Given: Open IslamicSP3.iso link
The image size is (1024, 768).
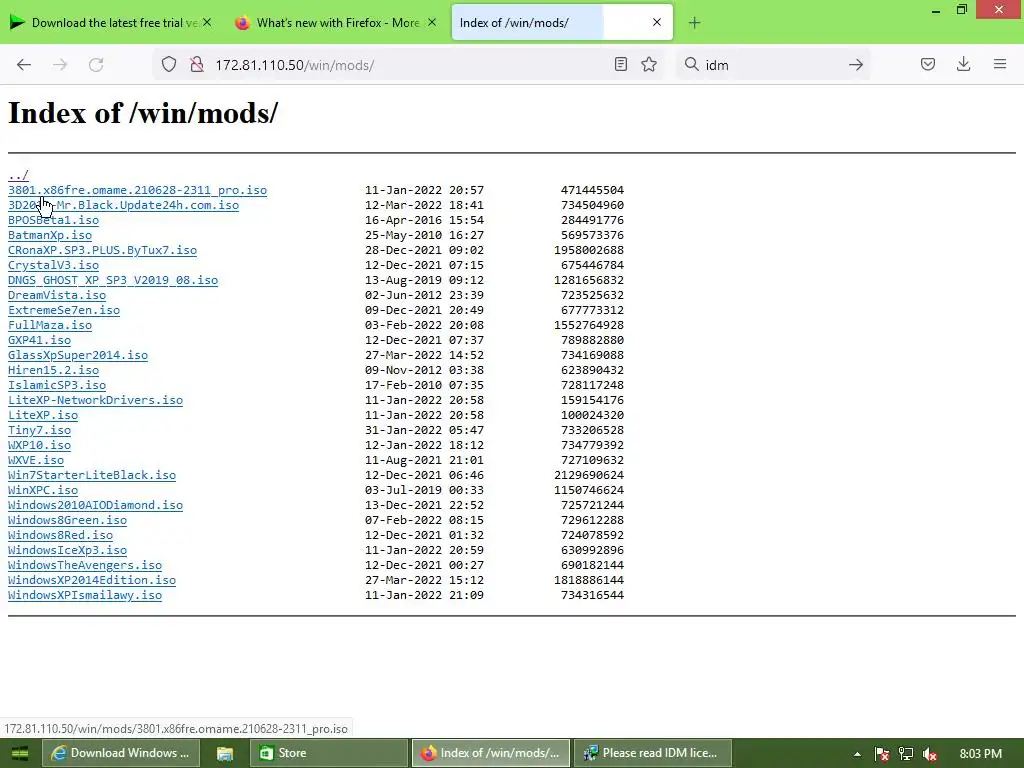Looking at the screenshot, I should (57, 385).
